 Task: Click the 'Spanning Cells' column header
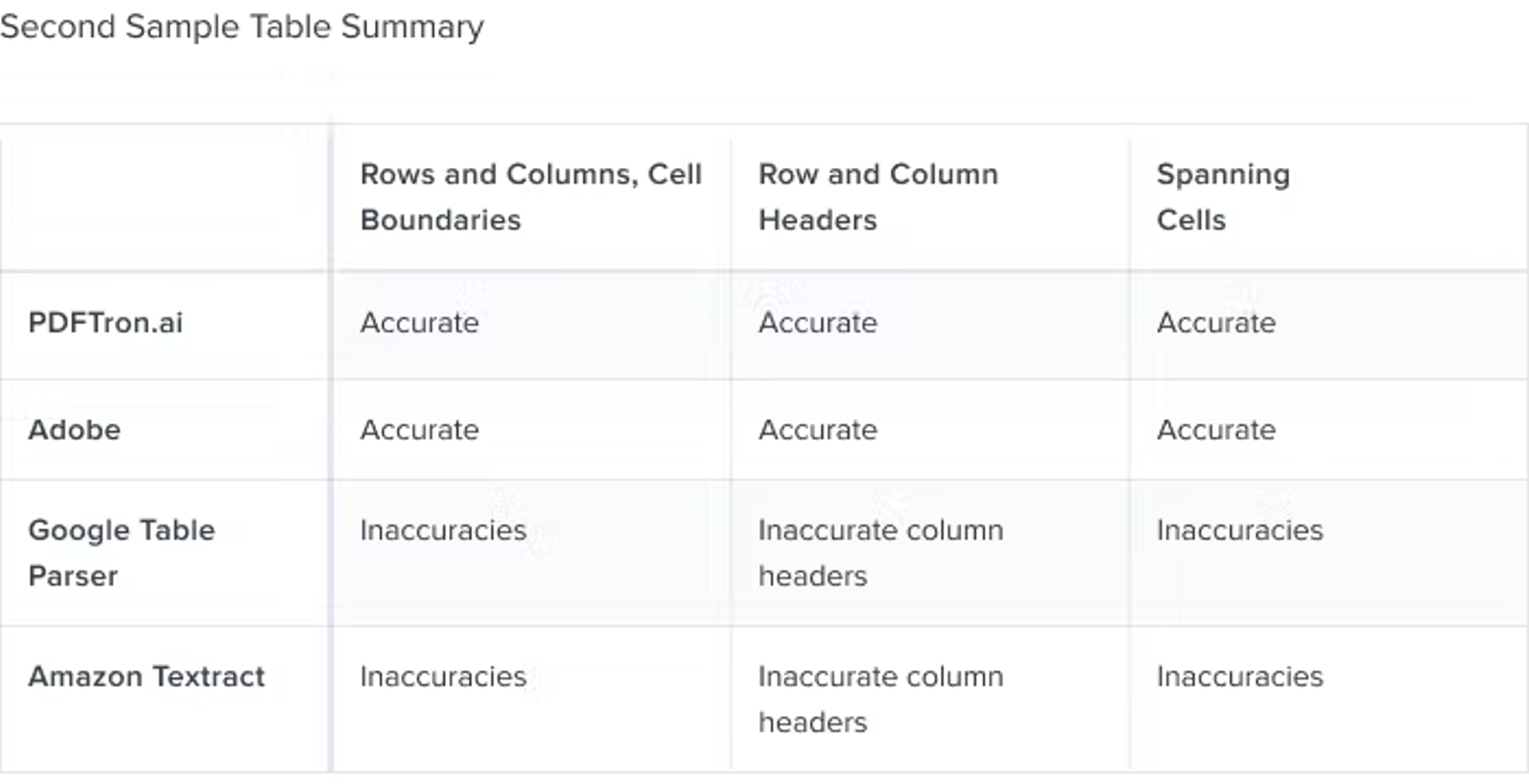[1222, 197]
